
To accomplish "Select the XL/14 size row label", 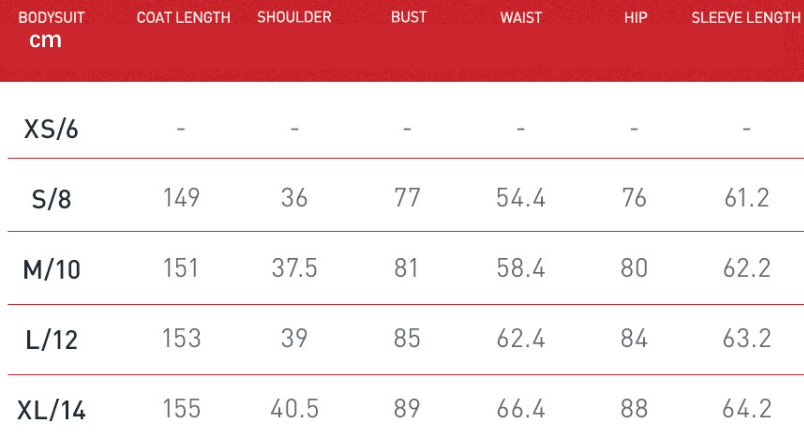I will (51, 409).
